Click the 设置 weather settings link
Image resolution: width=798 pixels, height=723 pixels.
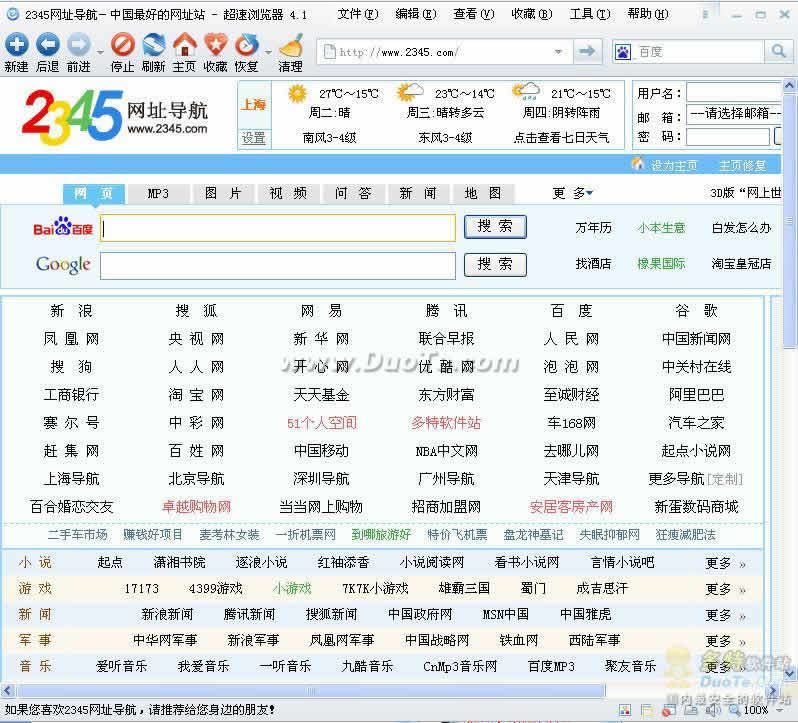tap(253, 138)
